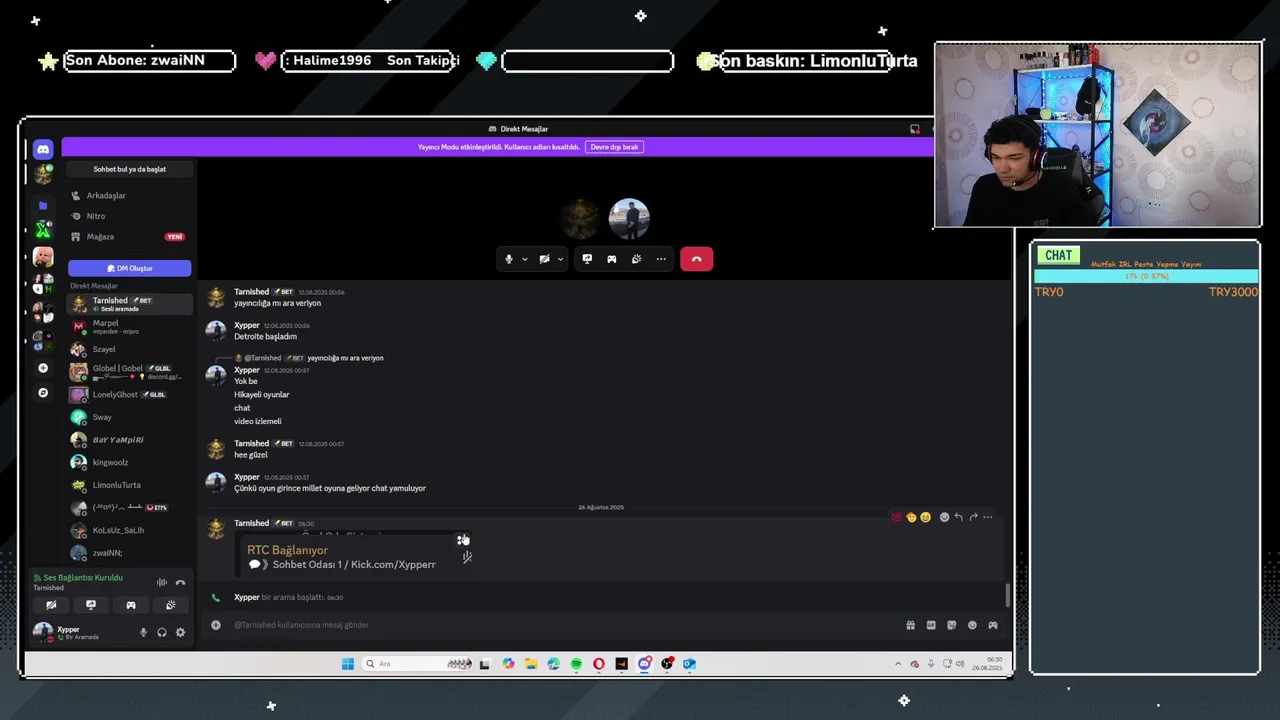This screenshot has height=720, width=1280.
Task: Hang up with the red disconnect button
Action: point(697,259)
